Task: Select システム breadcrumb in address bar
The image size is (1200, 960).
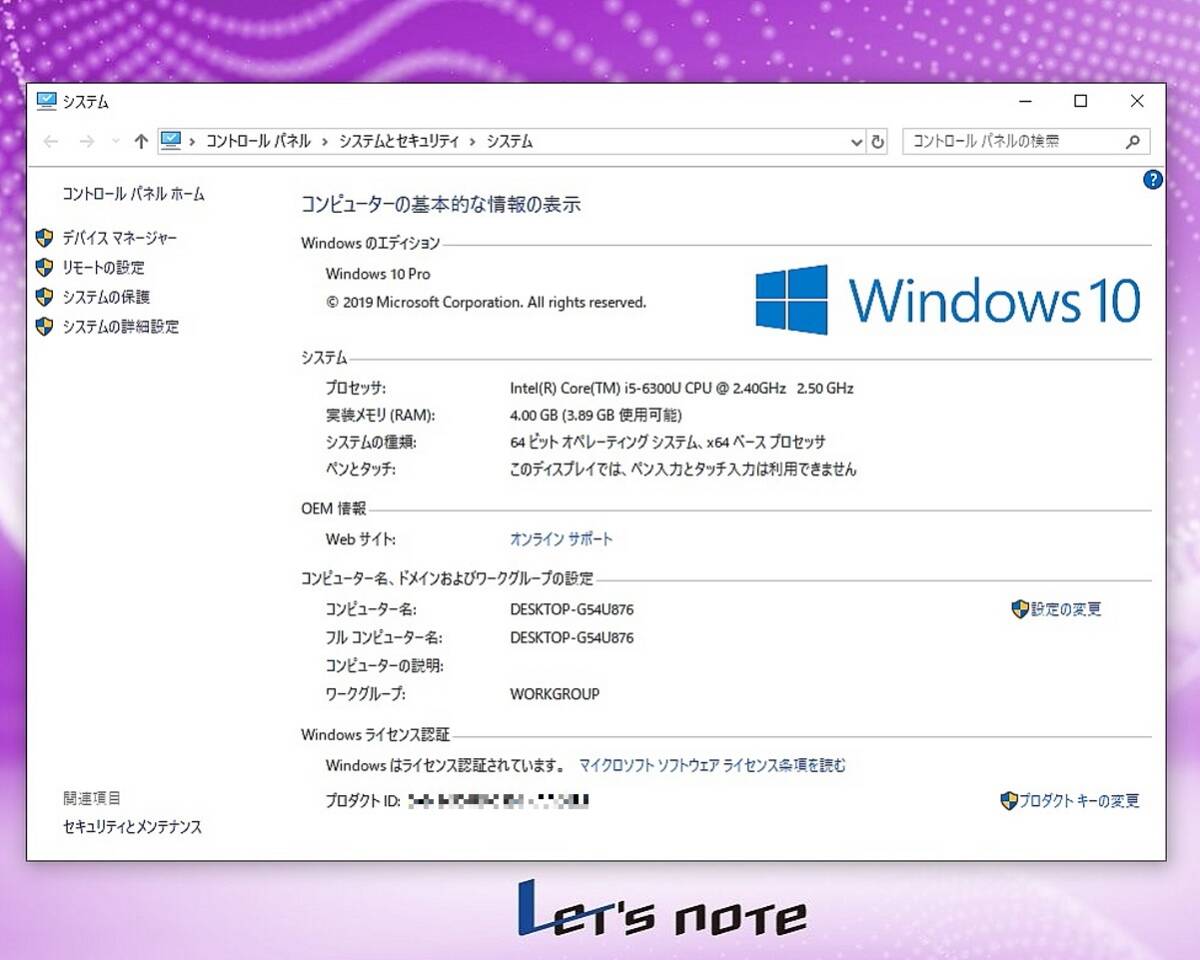Action: pos(510,142)
